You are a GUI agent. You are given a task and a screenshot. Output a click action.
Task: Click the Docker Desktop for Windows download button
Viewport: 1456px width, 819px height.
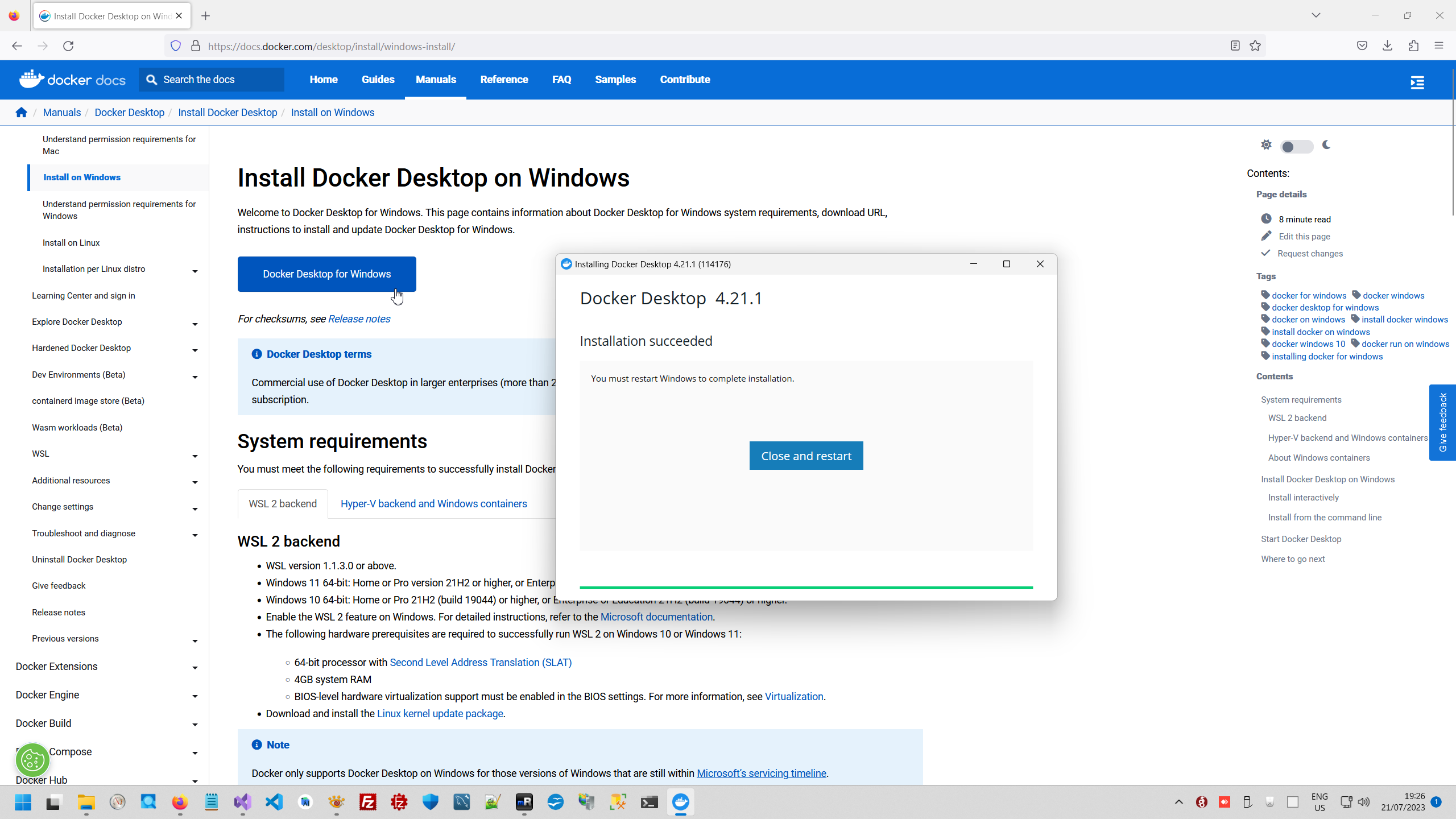click(326, 274)
